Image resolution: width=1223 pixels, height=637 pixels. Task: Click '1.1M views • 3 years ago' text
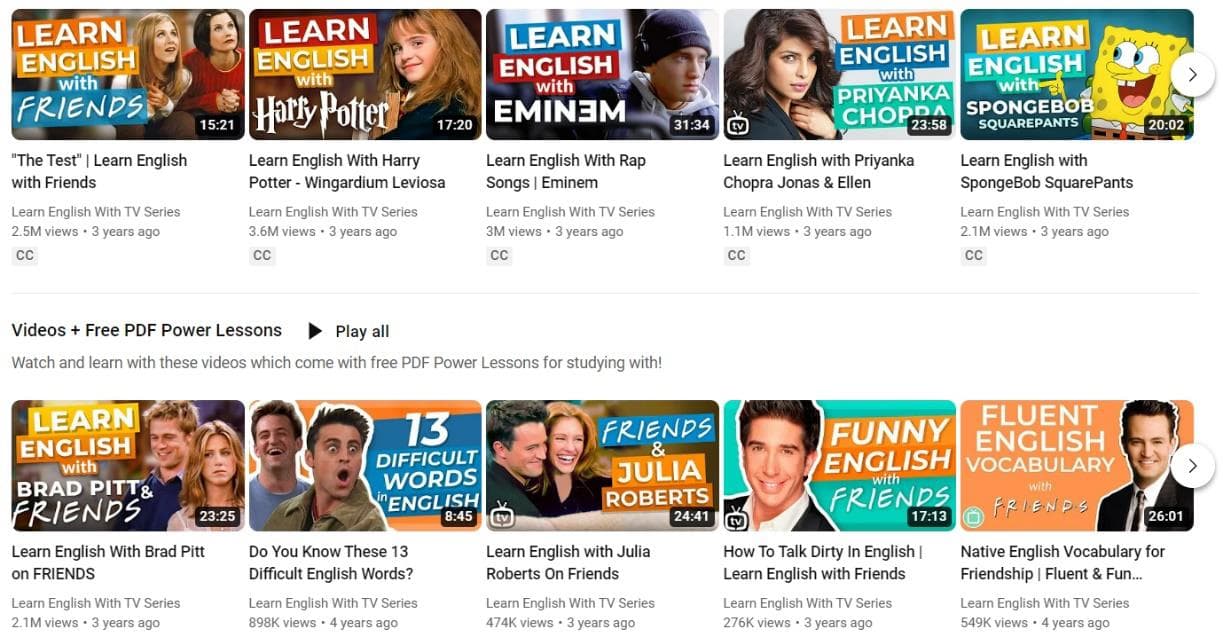click(797, 232)
